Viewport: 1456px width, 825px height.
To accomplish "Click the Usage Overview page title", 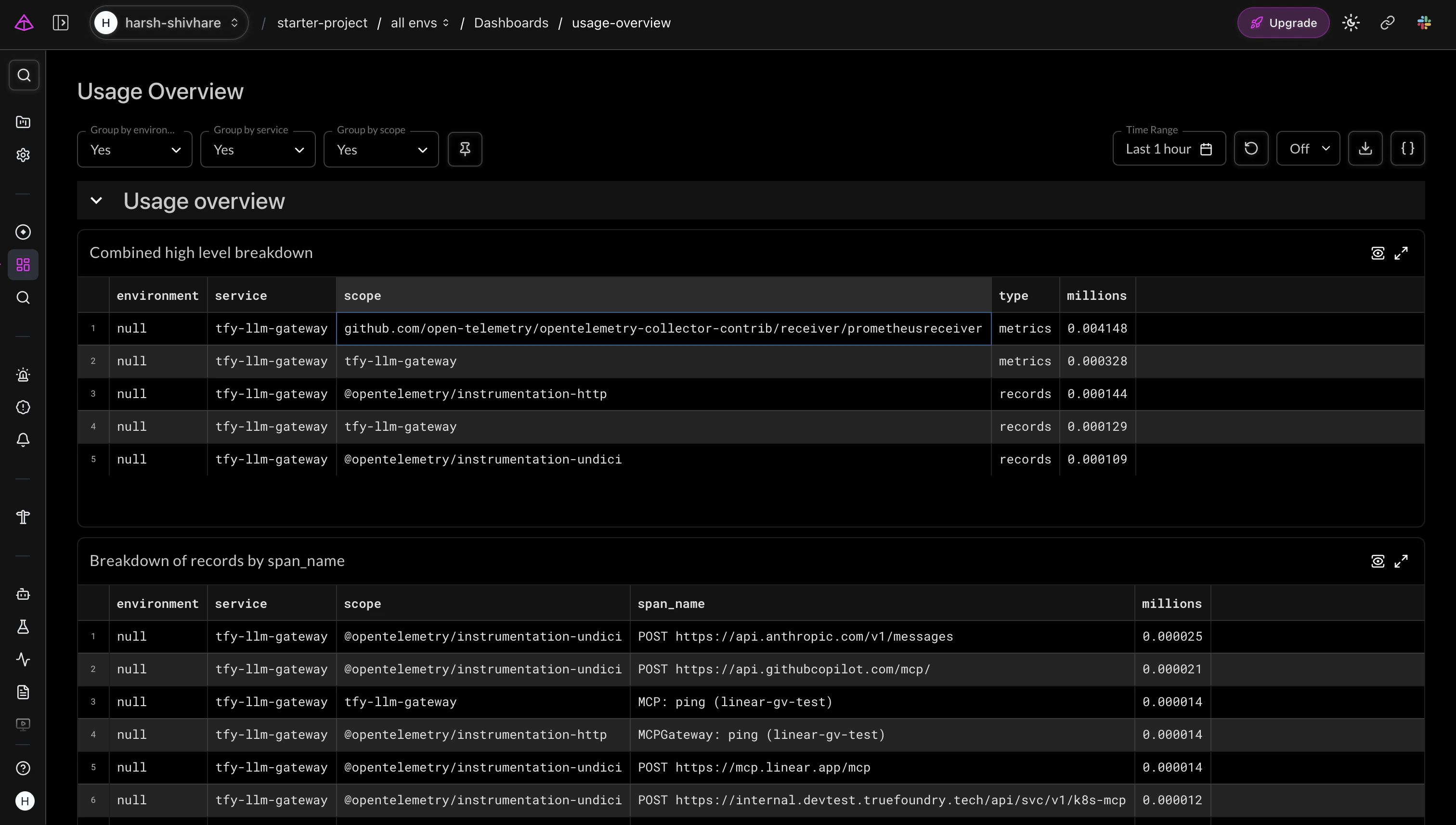I will pyautogui.click(x=160, y=91).
